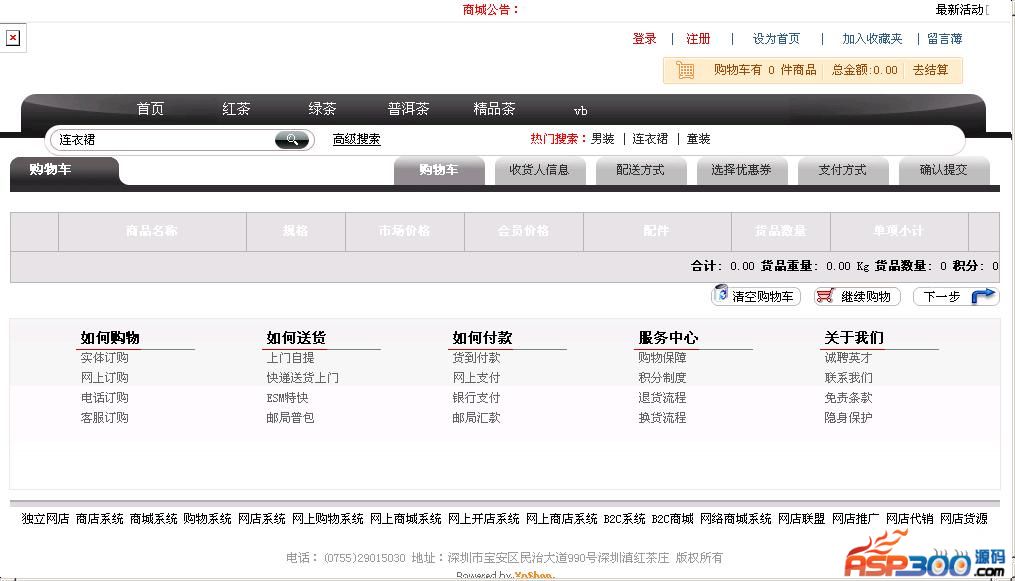Open 客服订购 help link

pyautogui.click(x=104, y=418)
